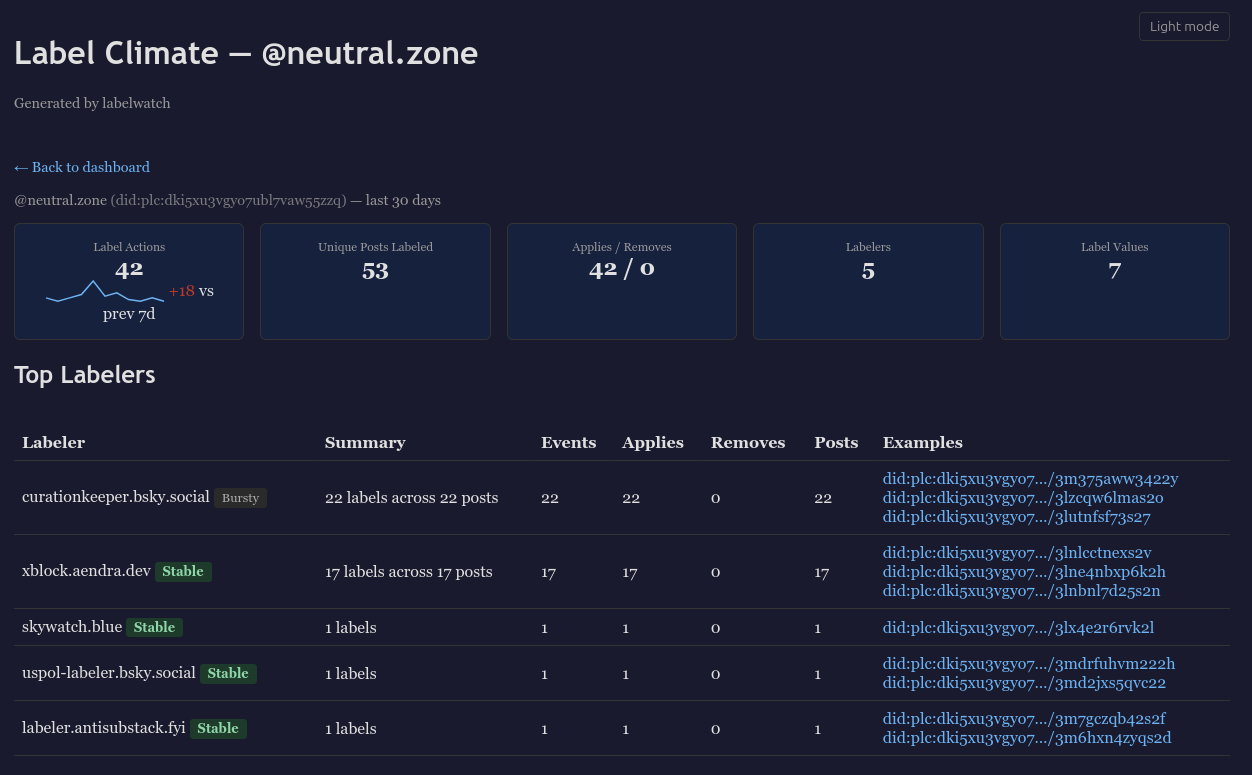
Task: Click the Stable badge beside xblock.aendra.dev
Action: 183,571
